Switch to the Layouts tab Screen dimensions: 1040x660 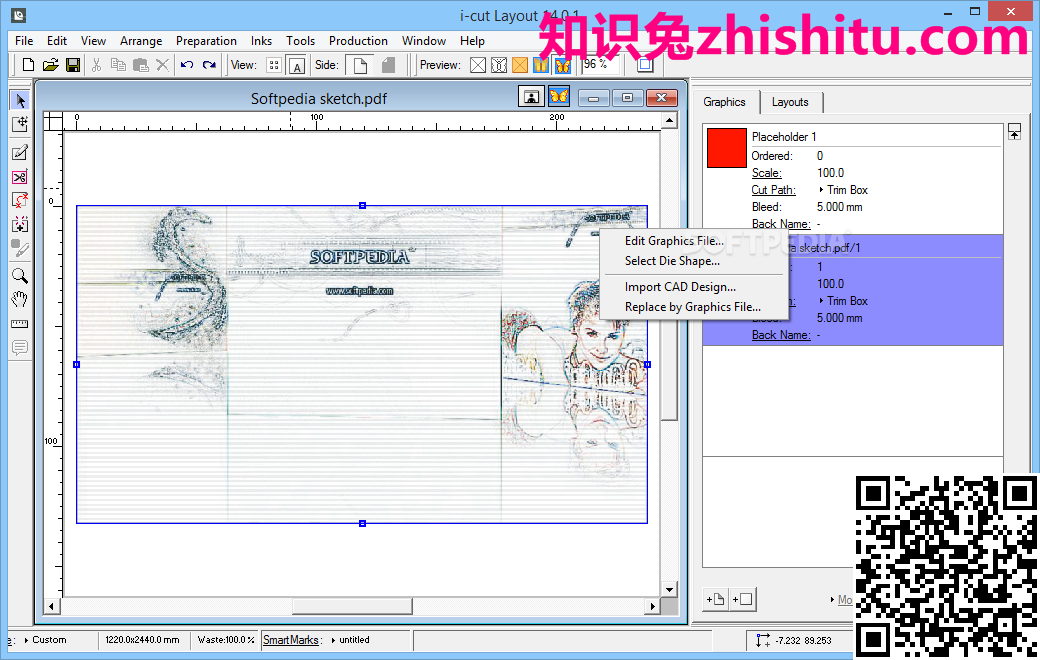pos(790,102)
